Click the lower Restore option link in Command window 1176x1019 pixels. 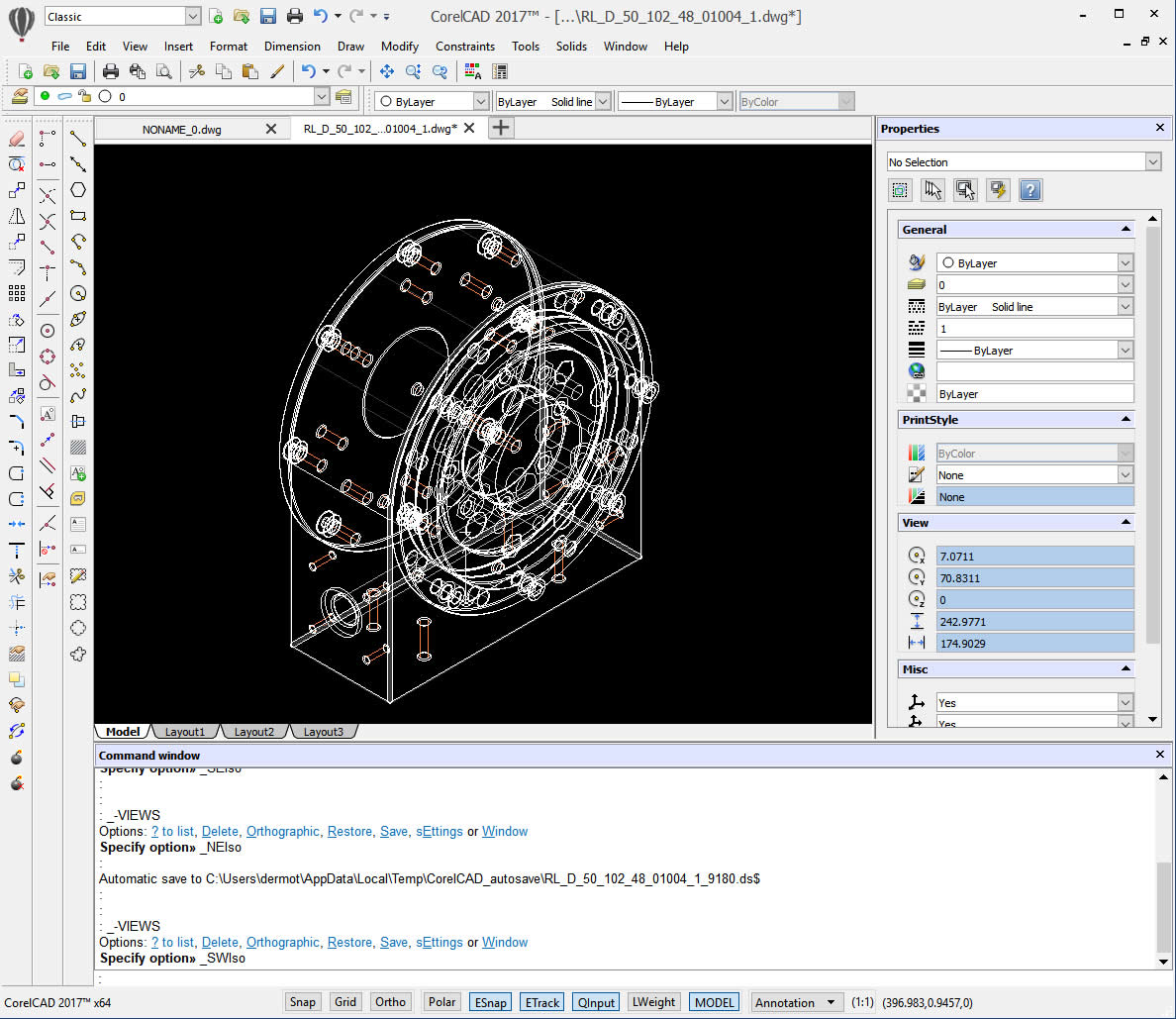tap(349, 943)
